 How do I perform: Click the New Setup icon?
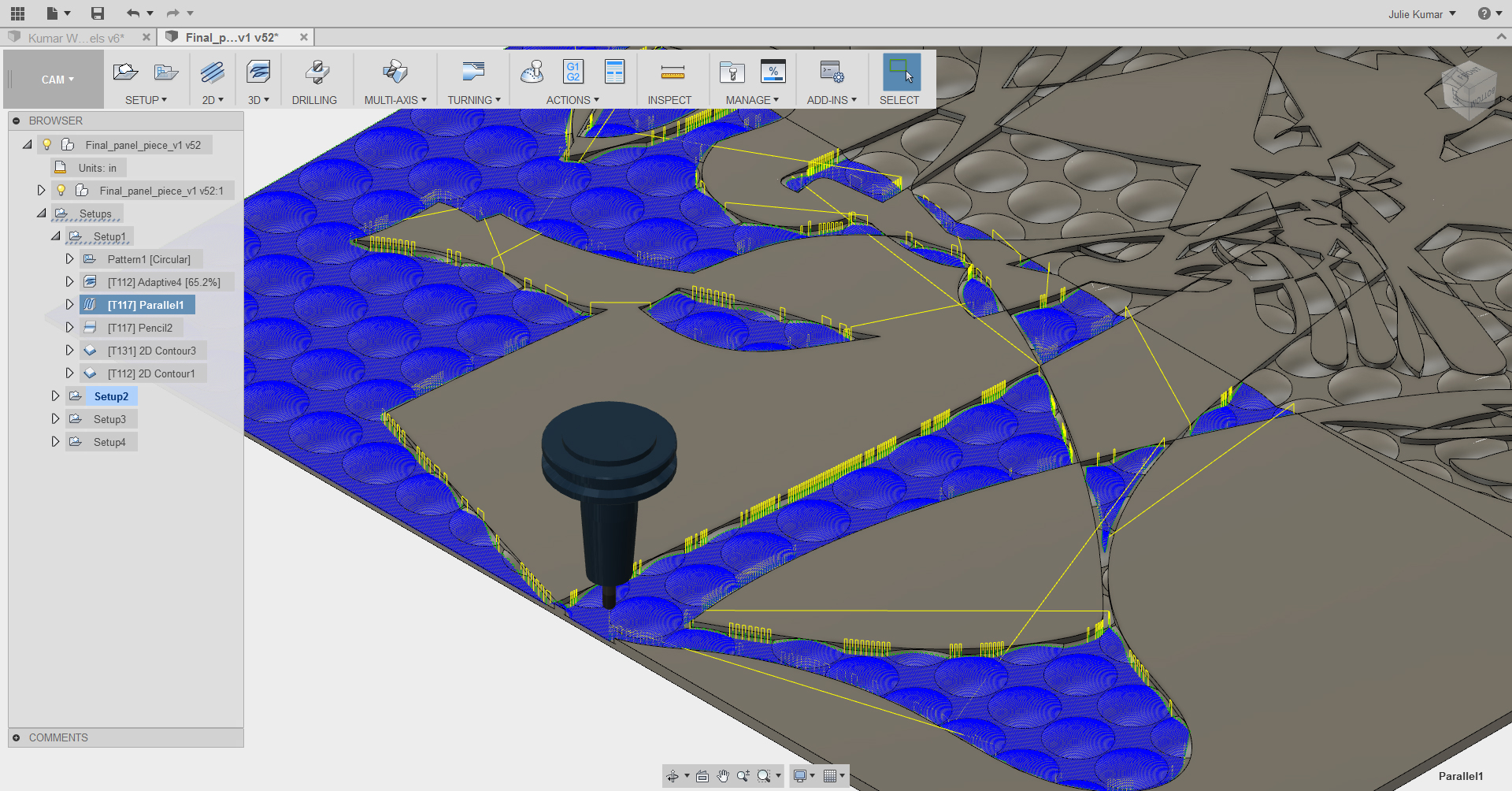[125, 72]
